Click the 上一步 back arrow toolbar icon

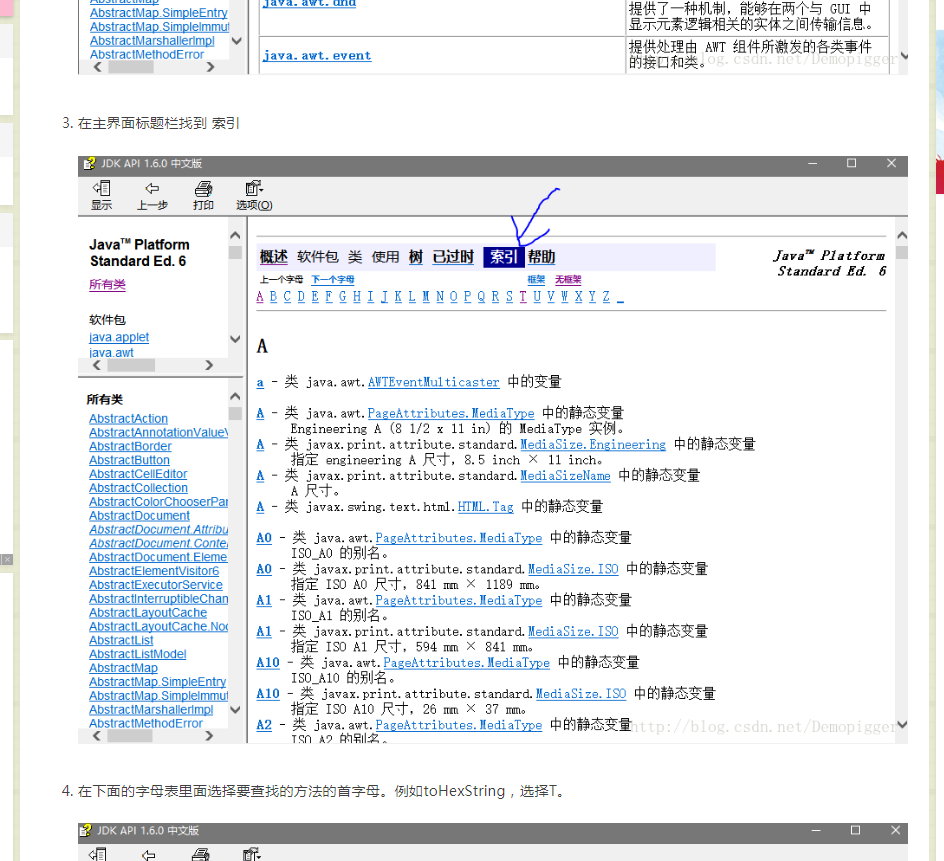152,196
